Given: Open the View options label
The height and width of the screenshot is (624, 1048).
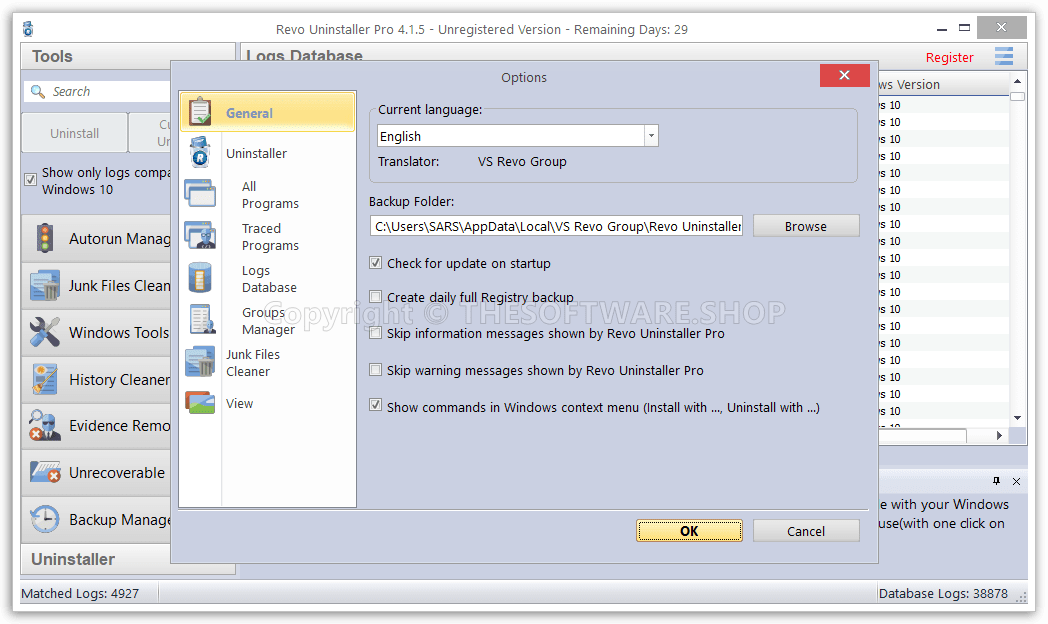Looking at the screenshot, I should point(239,404).
